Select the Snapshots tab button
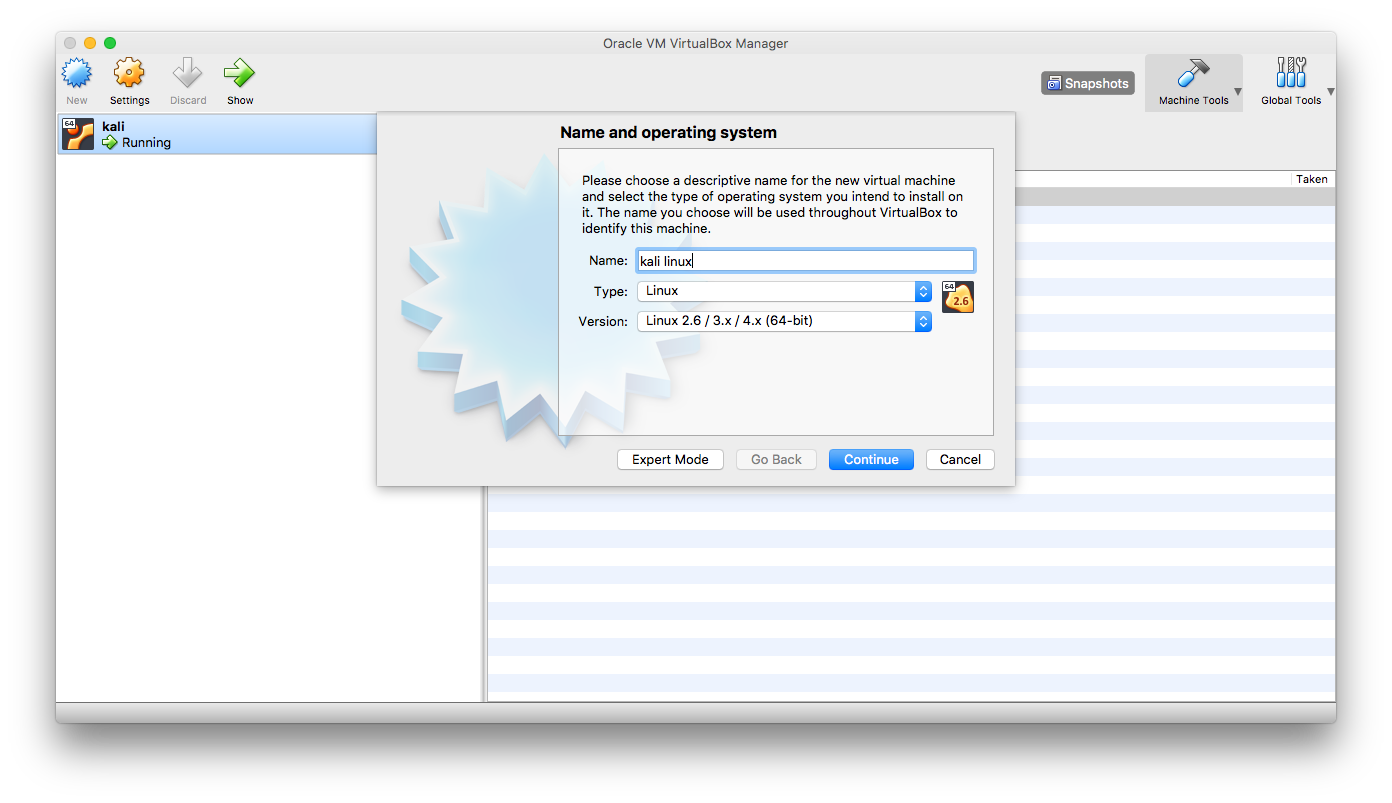The width and height of the screenshot is (1392, 803). point(1087,83)
